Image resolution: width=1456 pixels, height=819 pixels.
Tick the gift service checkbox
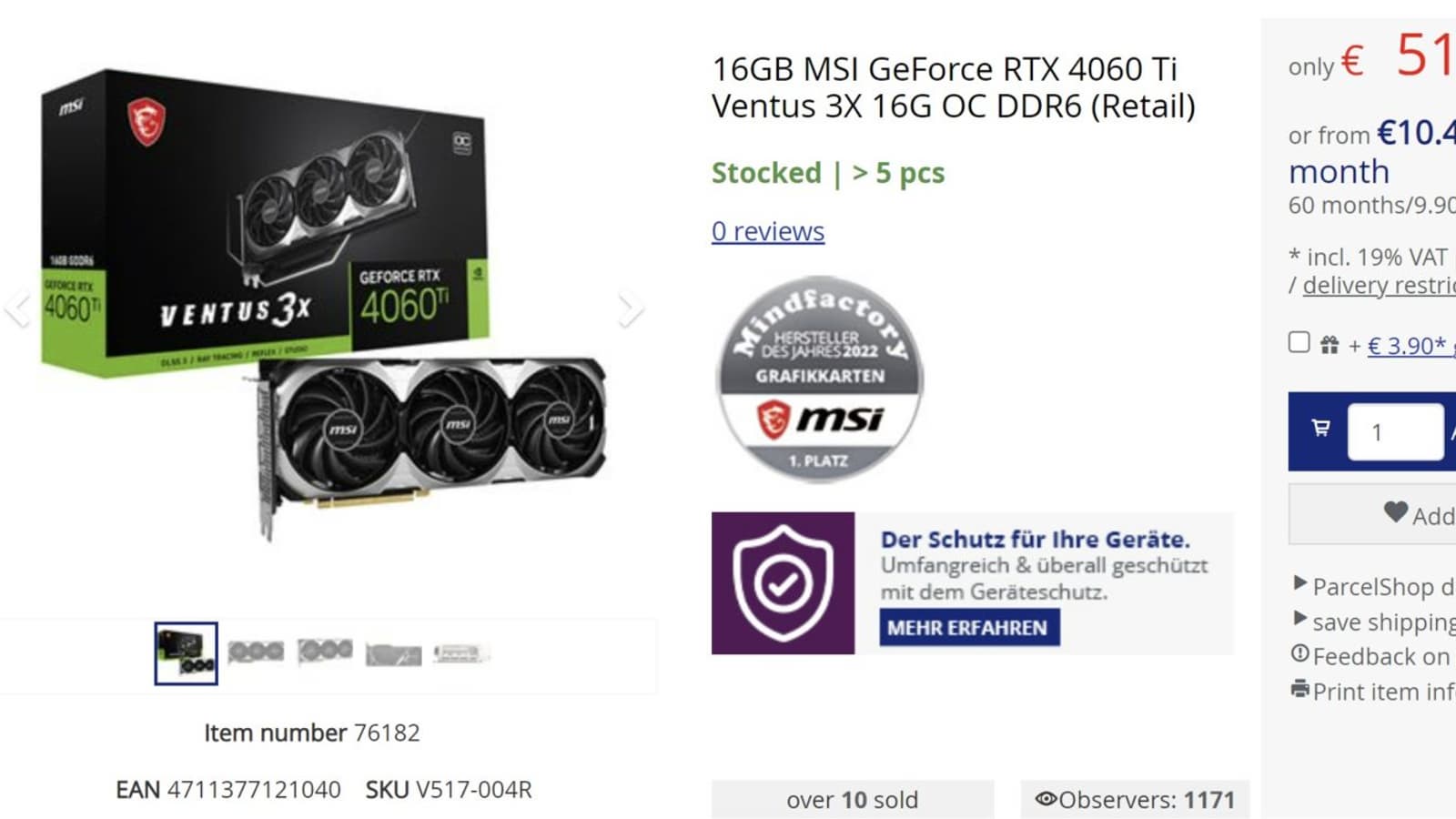pos(1299,342)
